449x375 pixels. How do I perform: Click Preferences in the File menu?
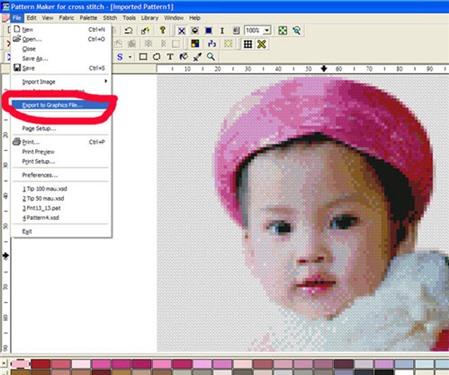tap(40, 175)
